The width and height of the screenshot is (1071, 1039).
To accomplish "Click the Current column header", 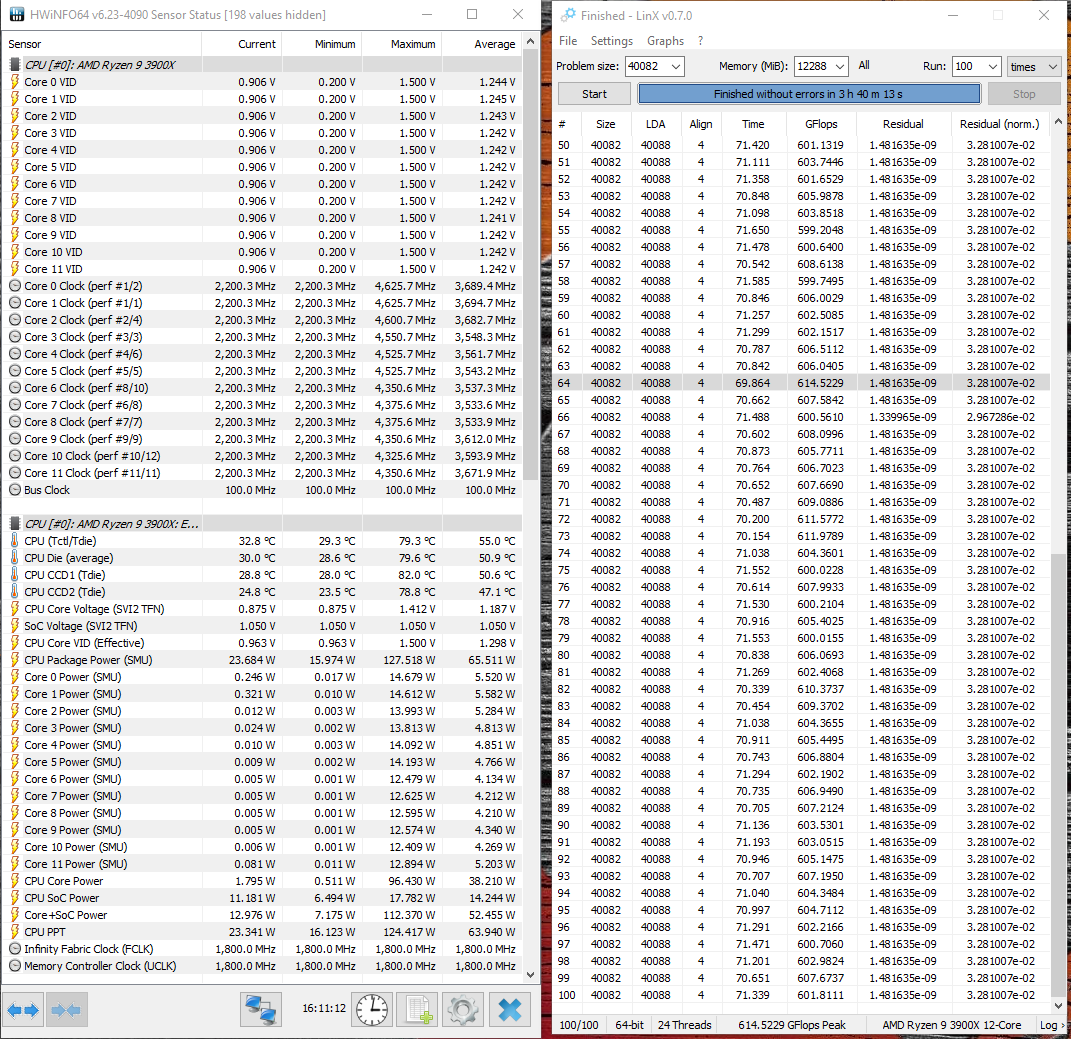I will coord(242,44).
